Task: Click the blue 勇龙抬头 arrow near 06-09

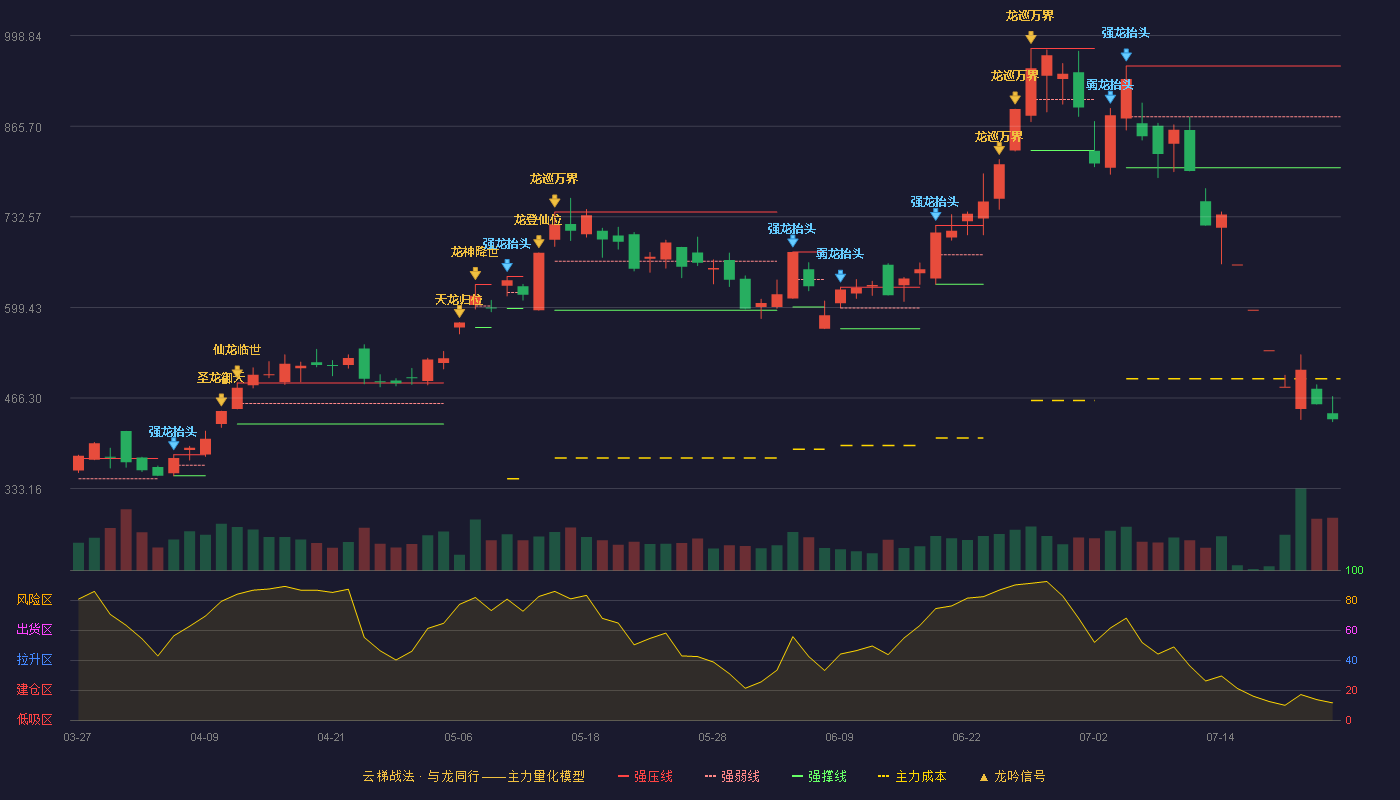Action: [x=841, y=276]
